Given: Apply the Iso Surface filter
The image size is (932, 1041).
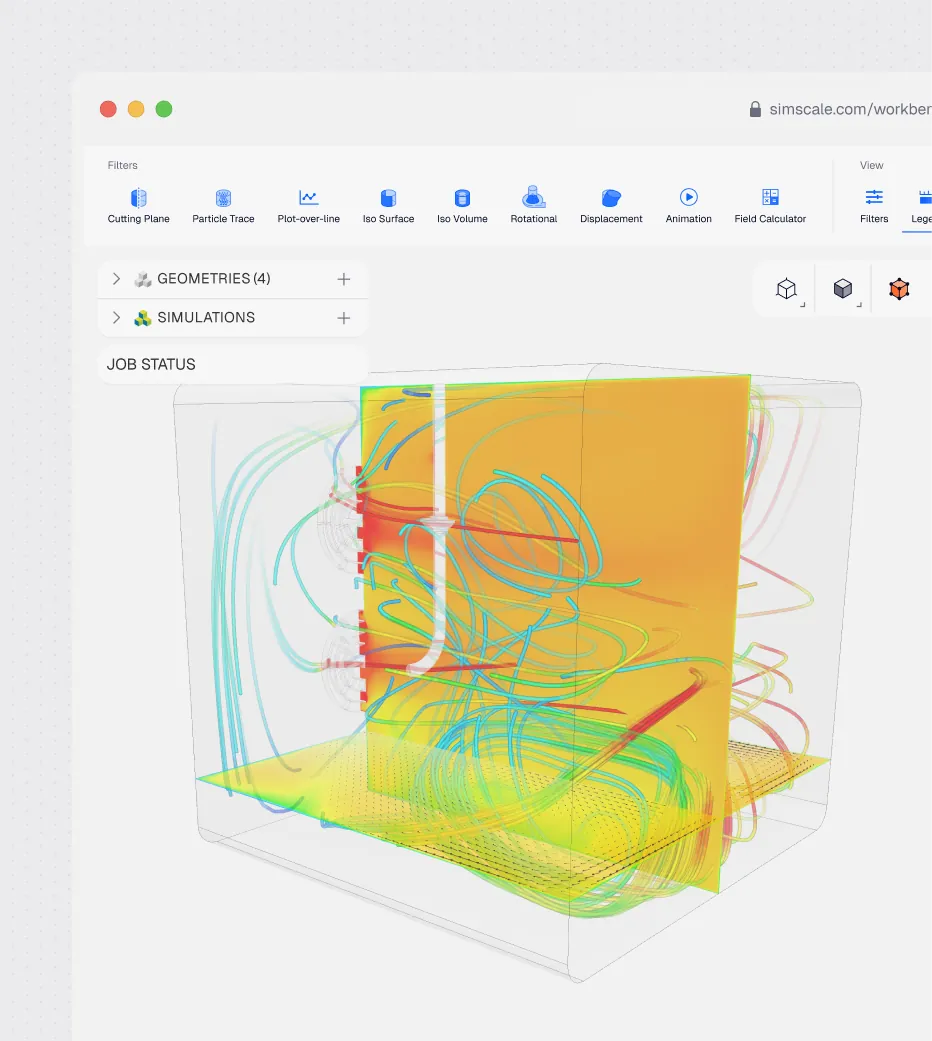Looking at the screenshot, I should pyautogui.click(x=388, y=206).
